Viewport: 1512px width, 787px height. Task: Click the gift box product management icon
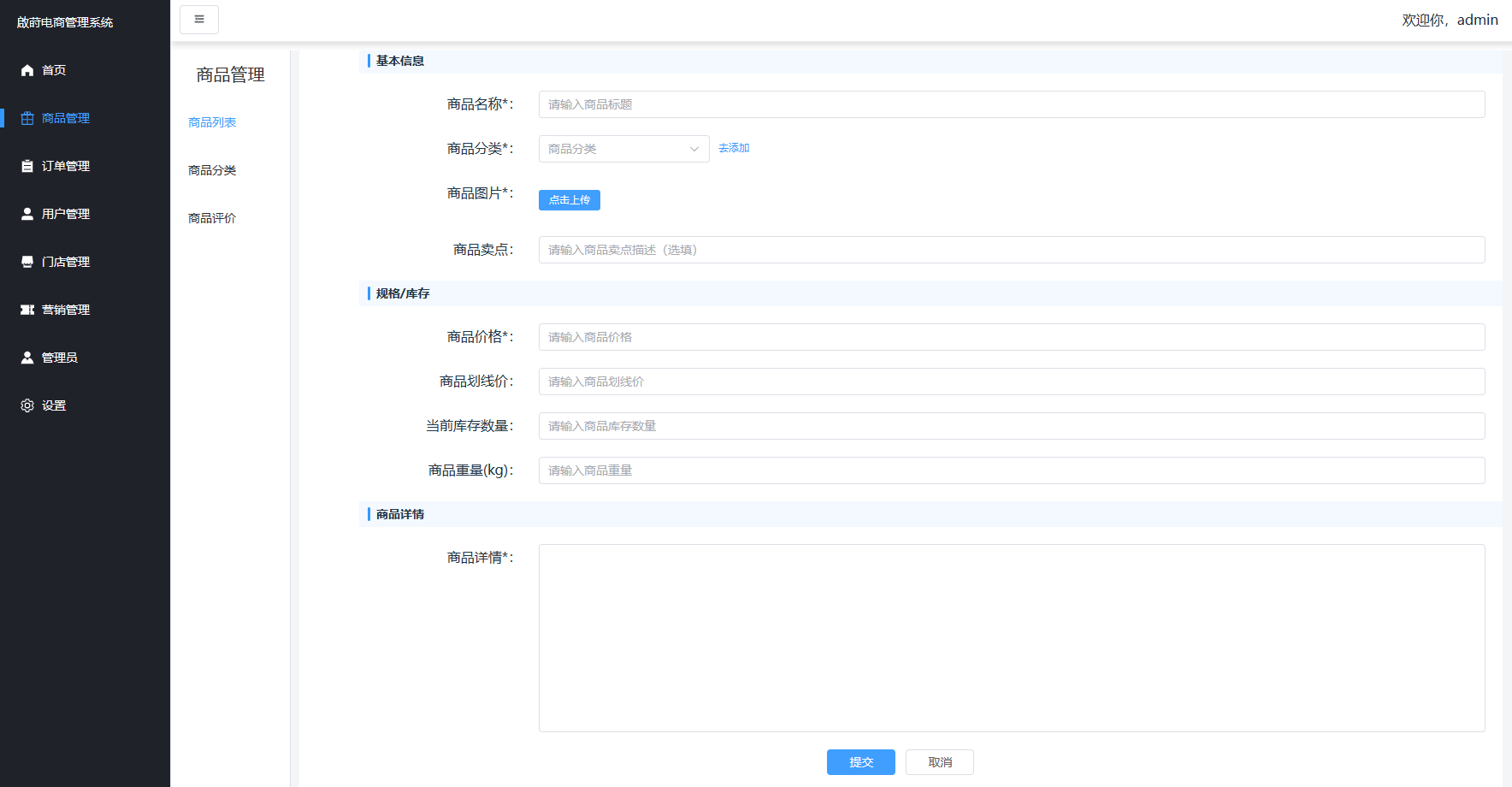27,118
